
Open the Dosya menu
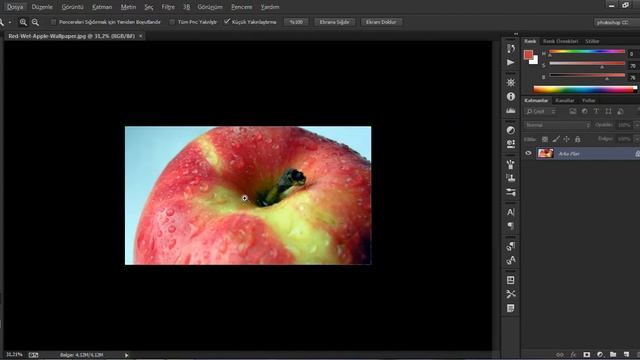click(x=15, y=7)
